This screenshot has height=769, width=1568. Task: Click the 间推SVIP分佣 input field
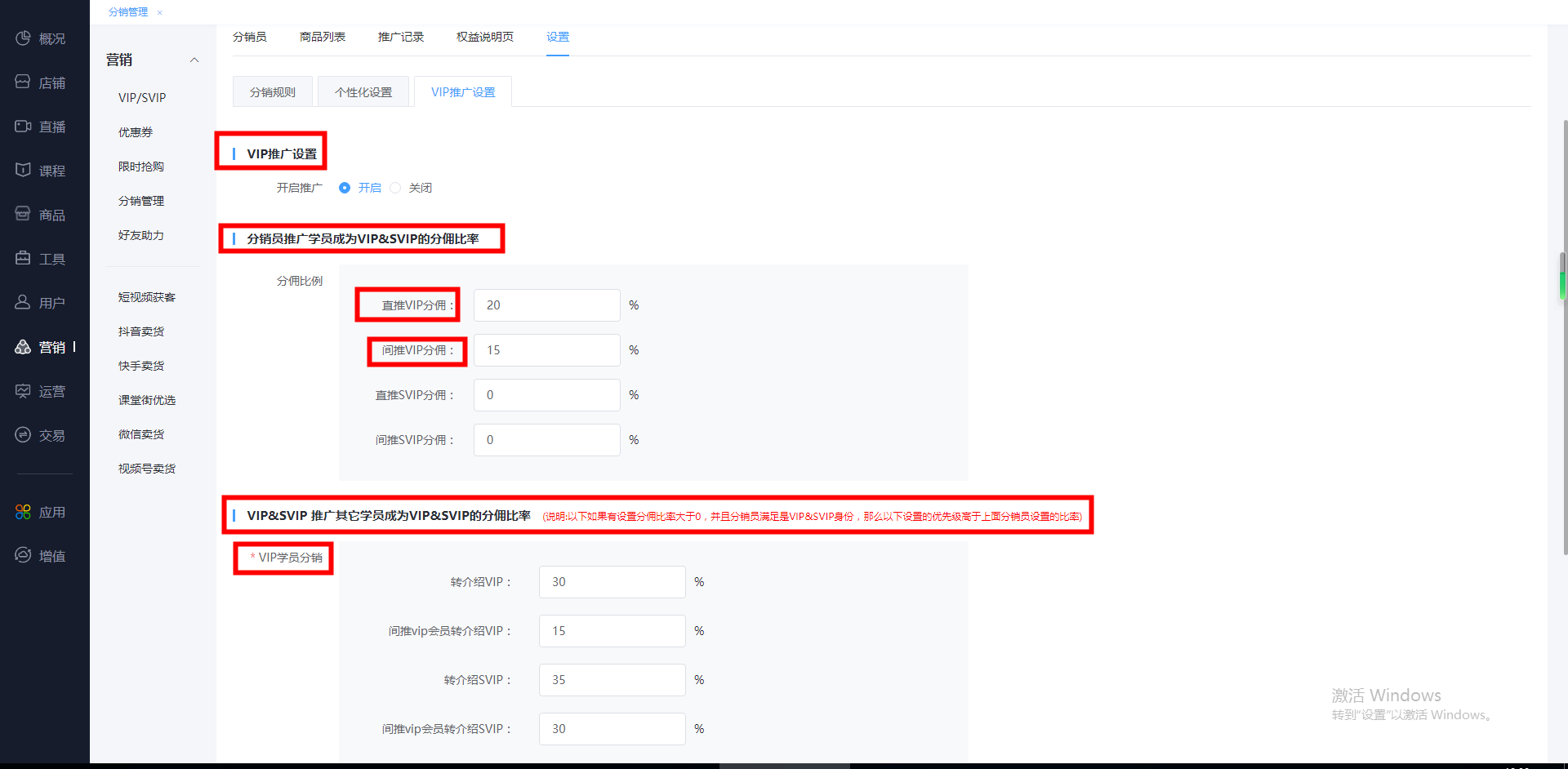[547, 440]
